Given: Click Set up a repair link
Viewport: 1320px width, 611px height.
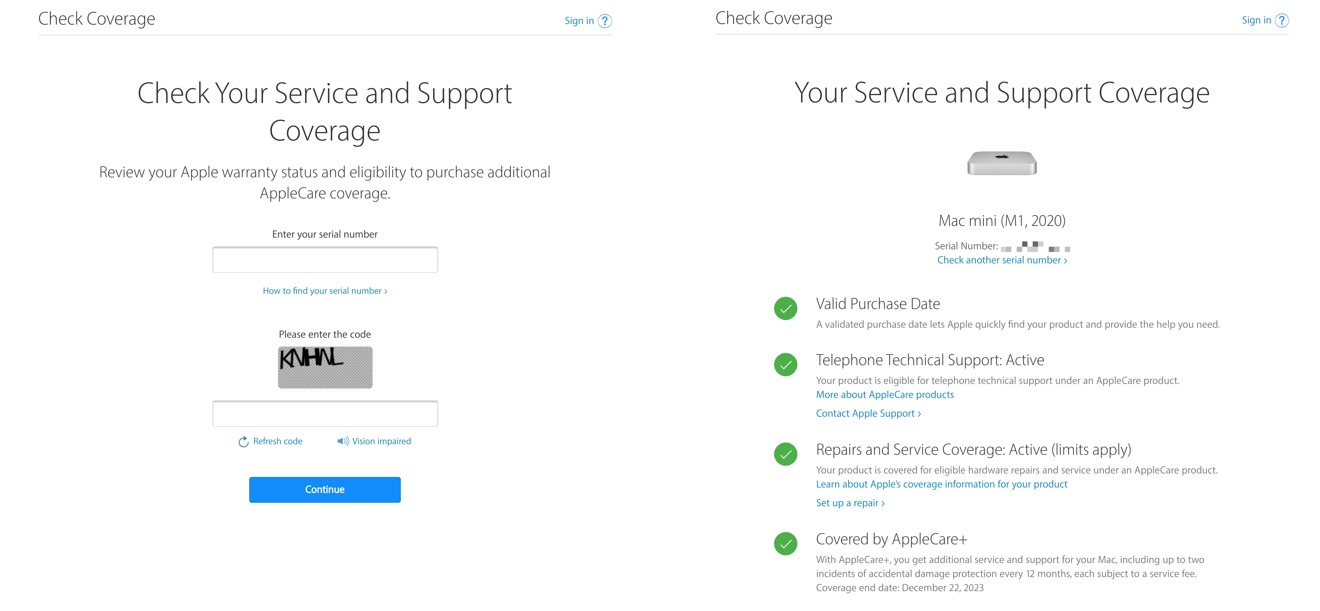Looking at the screenshot, I should (850, 503).
